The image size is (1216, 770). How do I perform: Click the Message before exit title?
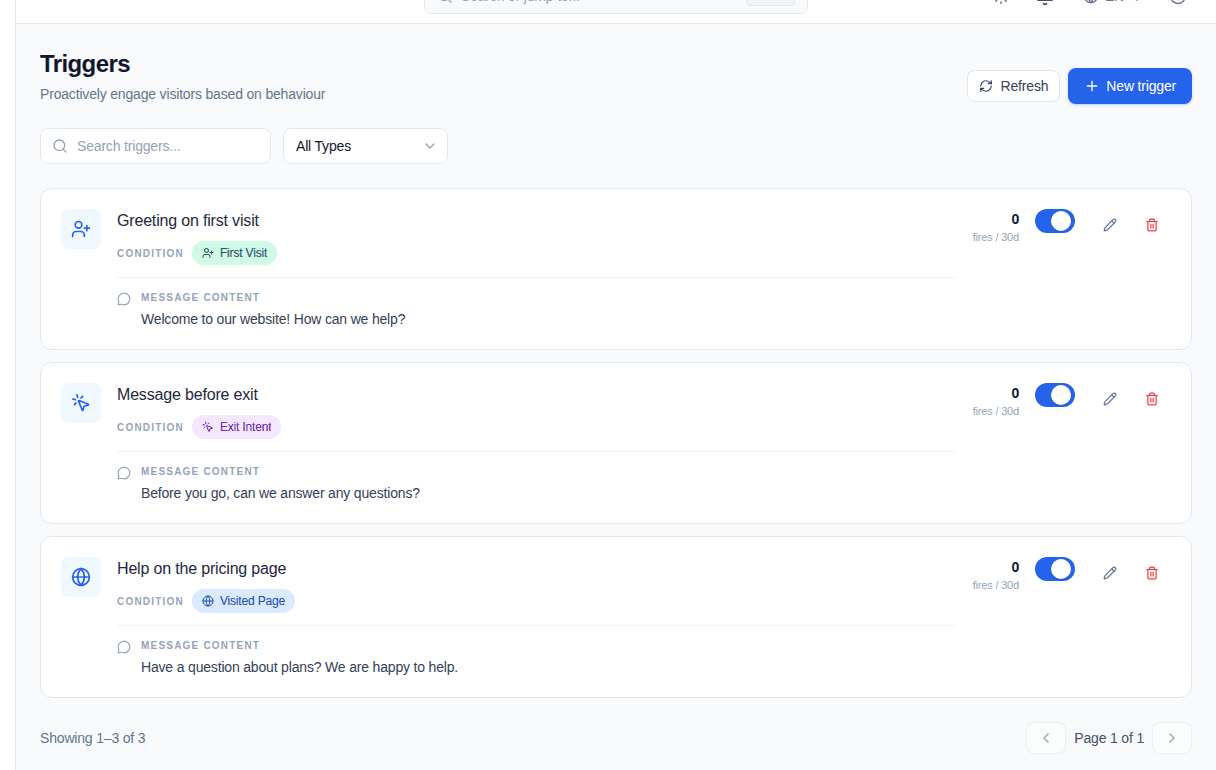(x=187, y=394)
